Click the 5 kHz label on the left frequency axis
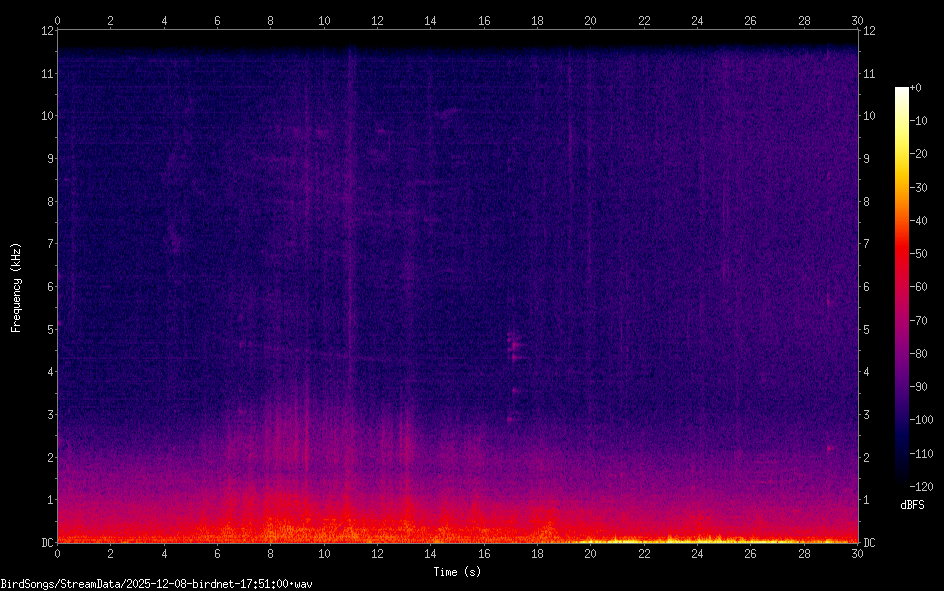This screenshot has width=944, height=591. [x=47, y=329]
